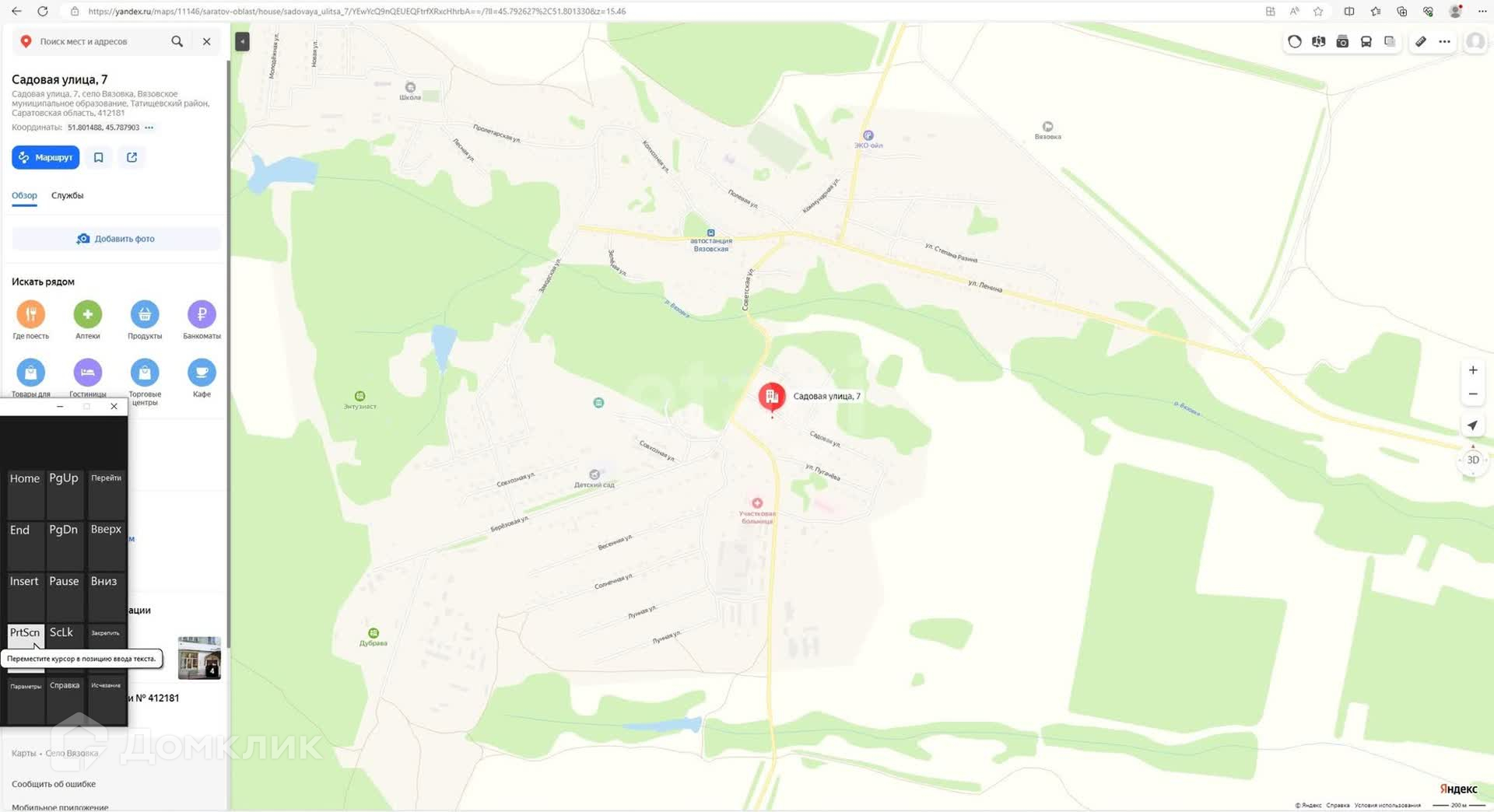Viewport: 1494px width, 812px height.
Task: Click the ruler distance measurement tool
Action: pos(1421,42)
